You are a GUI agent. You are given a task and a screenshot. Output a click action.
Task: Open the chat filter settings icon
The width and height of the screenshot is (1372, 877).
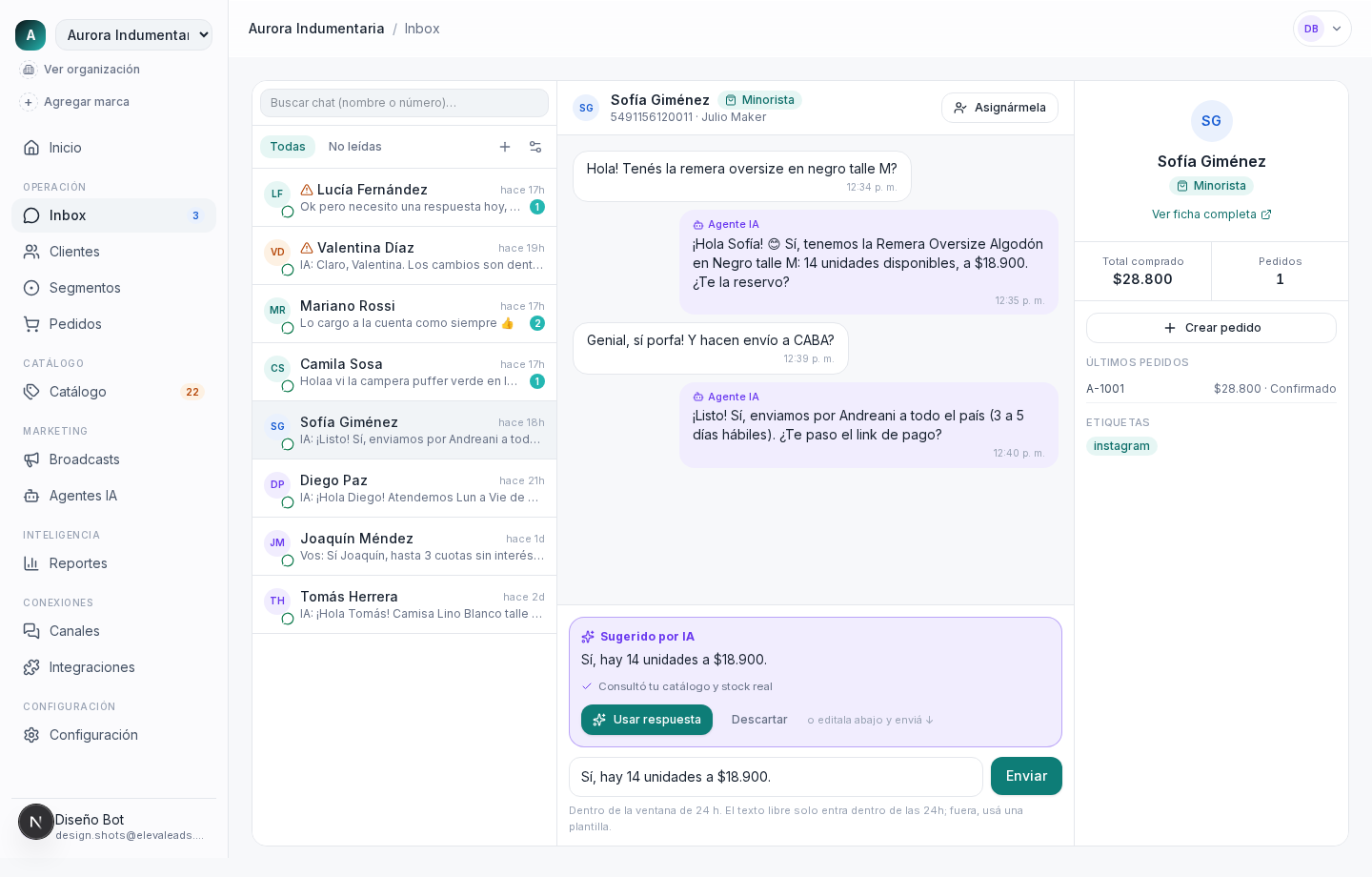tap(535, 147)
